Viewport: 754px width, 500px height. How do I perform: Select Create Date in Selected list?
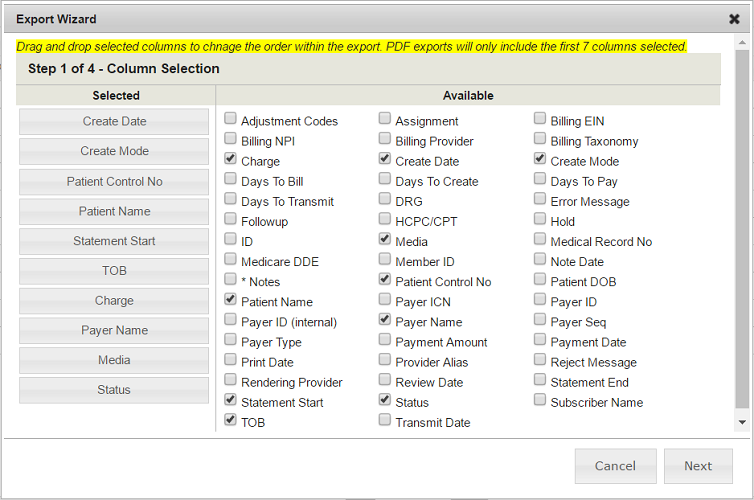point(114,122)
